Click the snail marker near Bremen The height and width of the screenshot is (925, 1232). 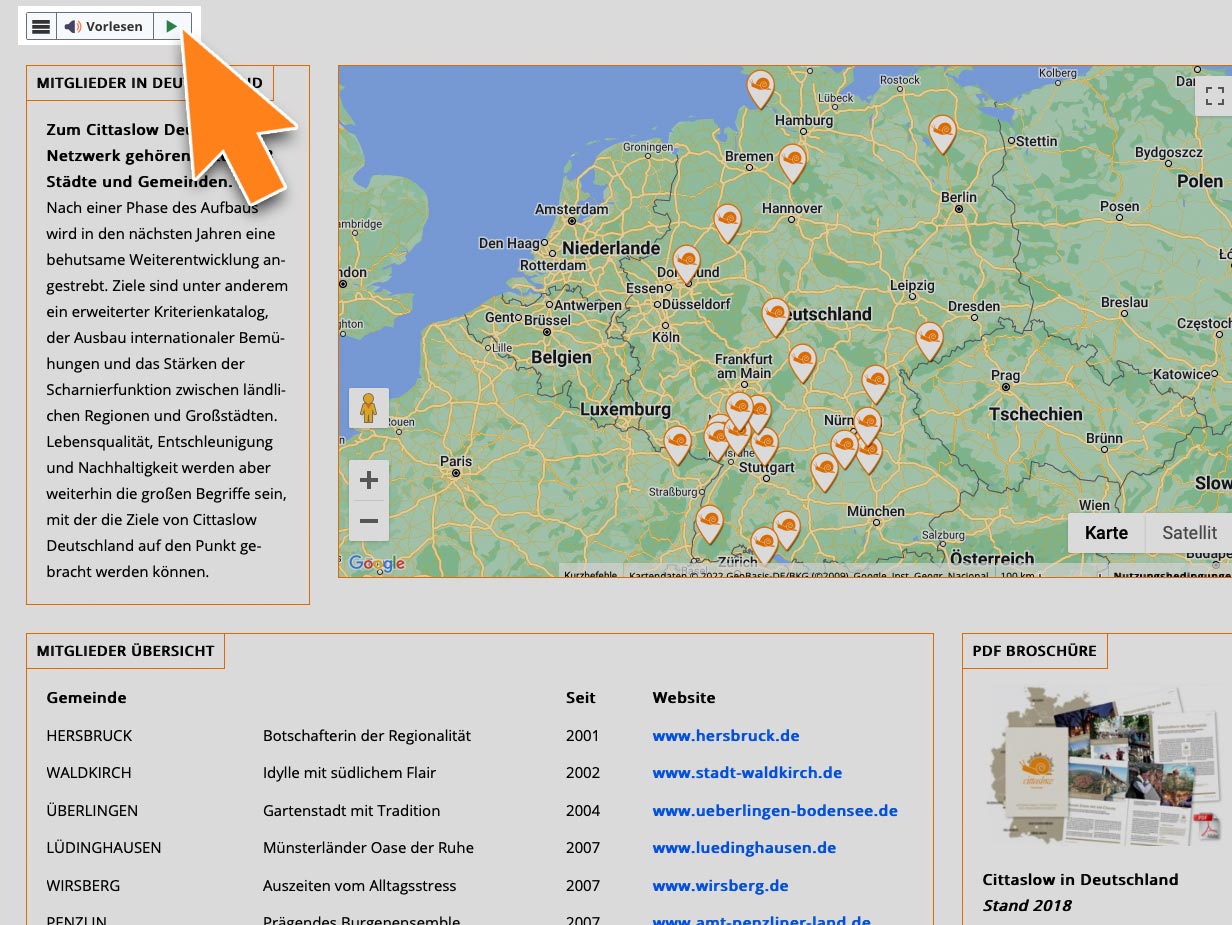tap(792, 162)
